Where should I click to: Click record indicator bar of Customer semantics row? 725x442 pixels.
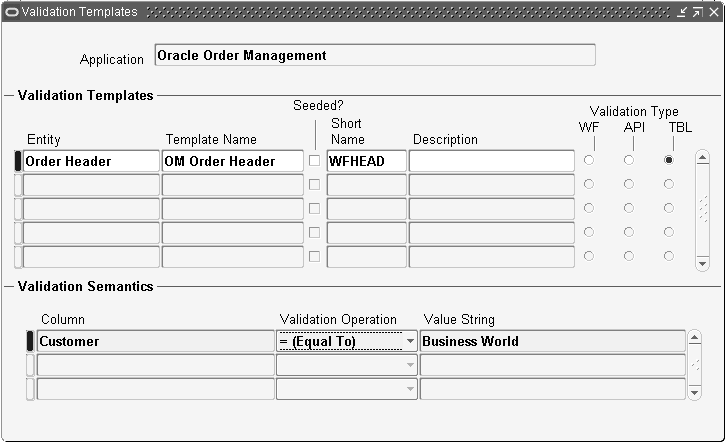point(30,341)
